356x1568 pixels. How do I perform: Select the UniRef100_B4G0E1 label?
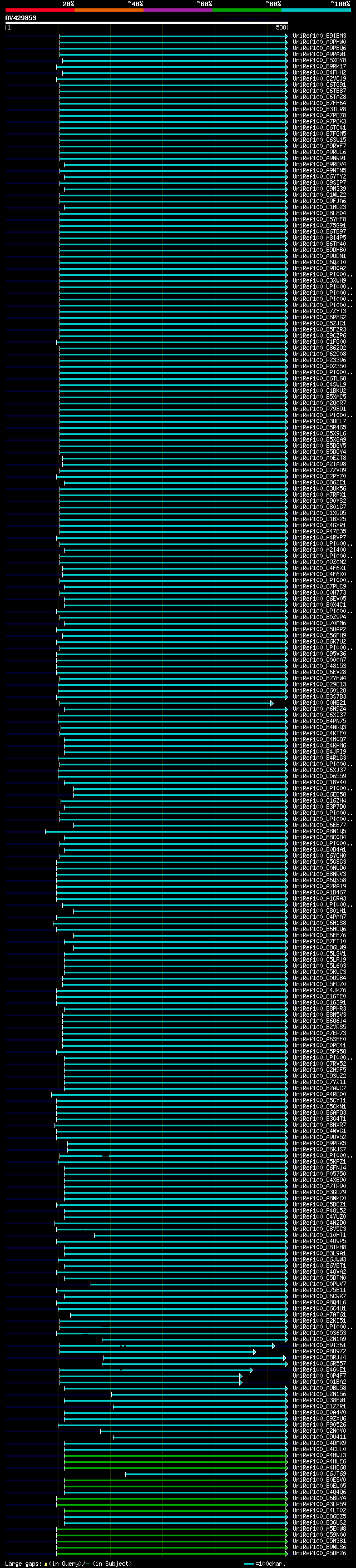[x=319, y=1370]
